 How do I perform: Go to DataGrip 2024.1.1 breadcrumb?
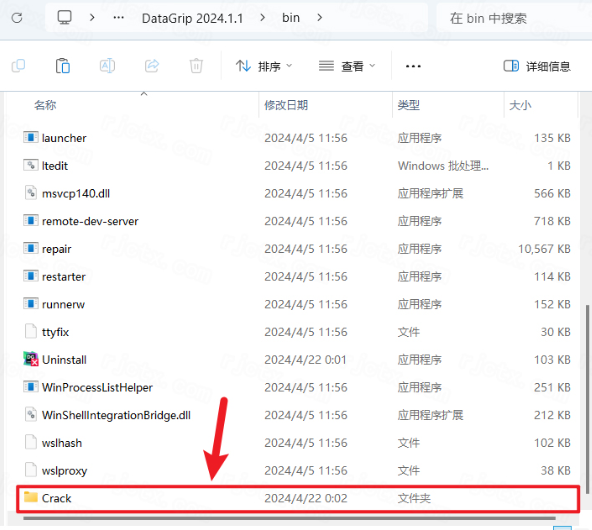point(192,18)
